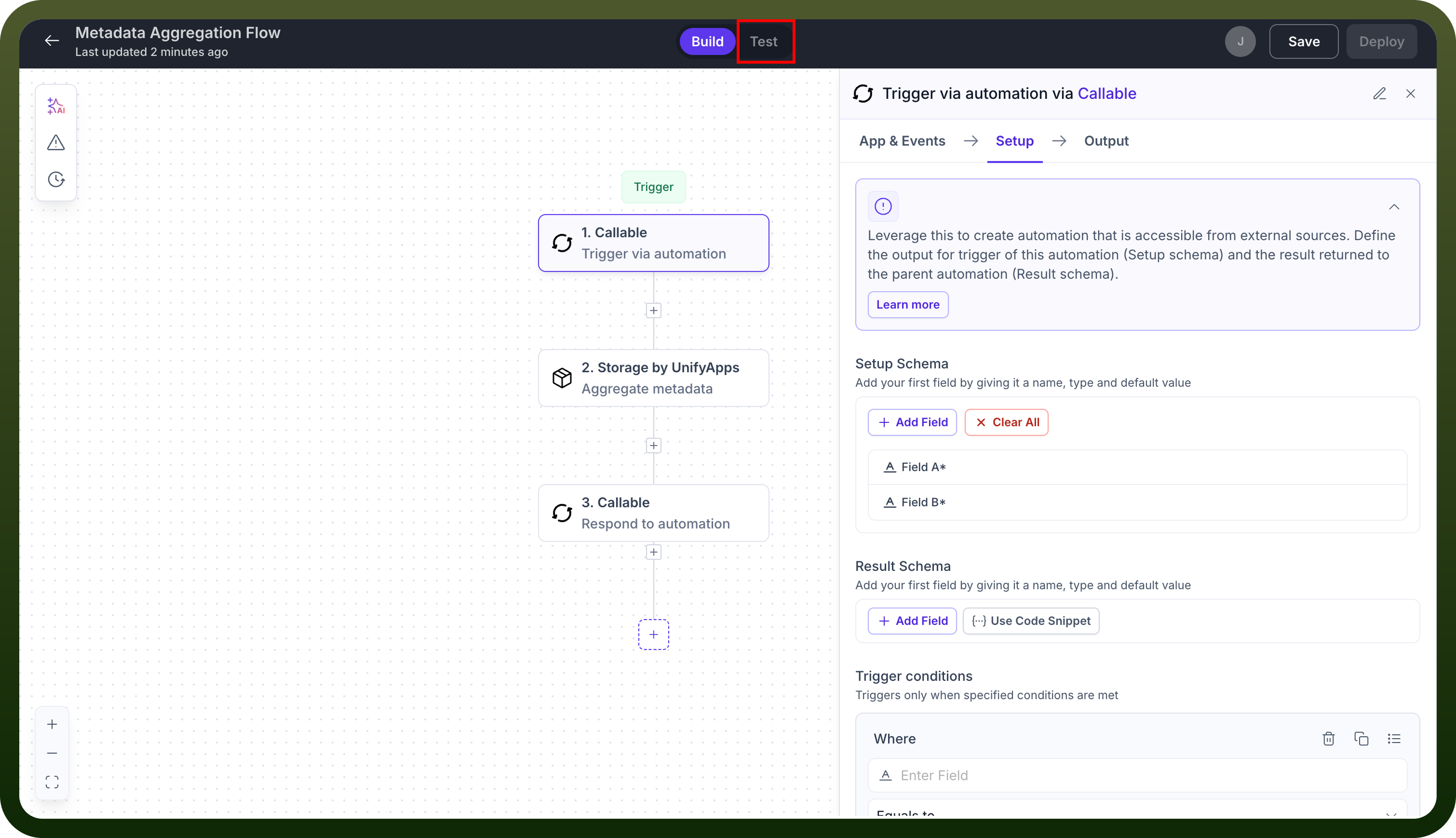Select the Setup tab
This screenshot has width=1456, height=838.
click(1014, 141)
